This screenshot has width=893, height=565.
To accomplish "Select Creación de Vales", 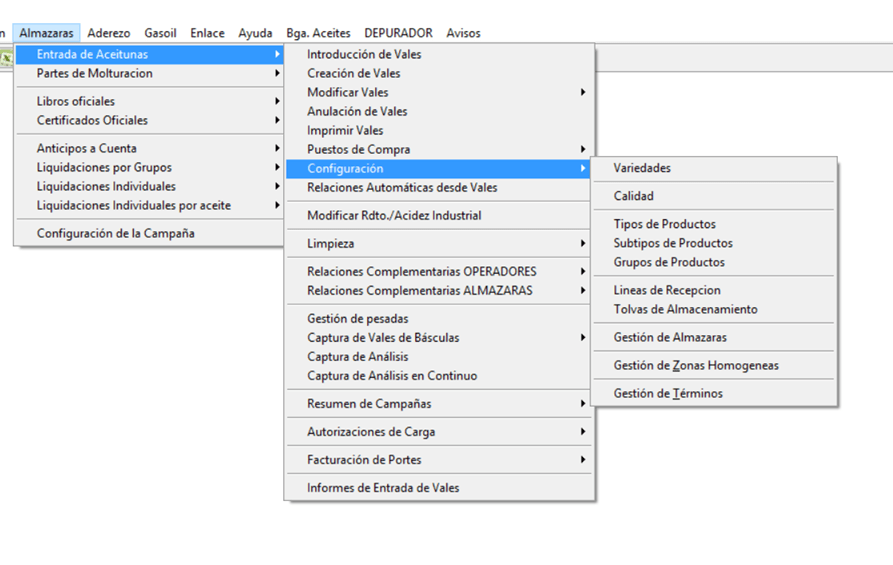I will [x=353, y=73].
